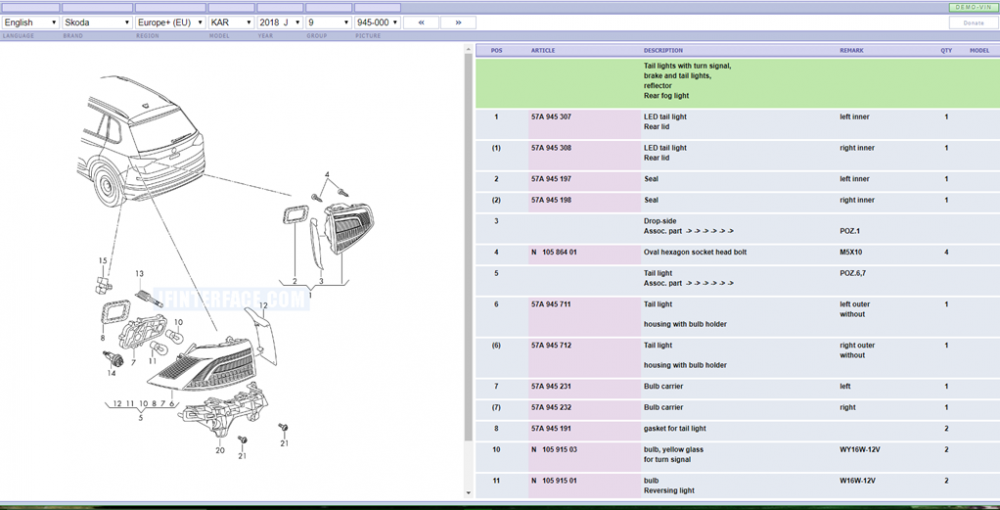1000x510 pixels.
Task: Open the Model dropdown showing KAR
Action: pos(230,22)
